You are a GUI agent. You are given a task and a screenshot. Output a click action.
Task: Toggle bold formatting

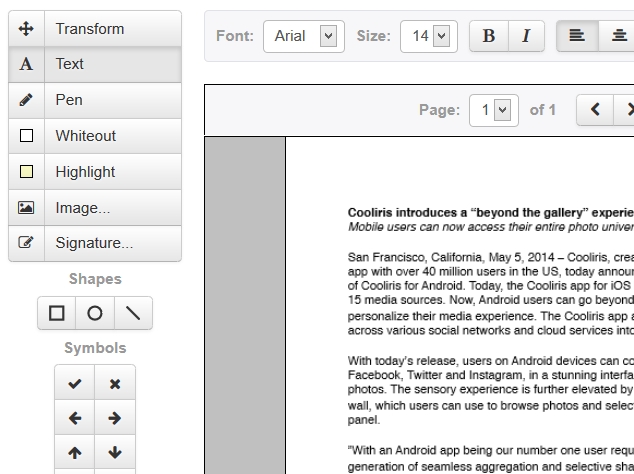pyautogui.click(x=489, y=36)
